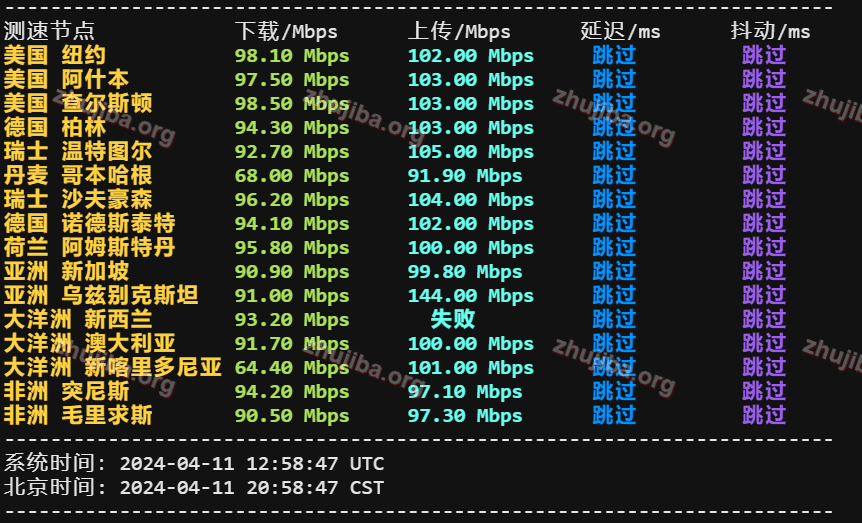Select upload value 101.00 Mbps
This screenshot has height=523, width=862.
[x=471, y=368]
